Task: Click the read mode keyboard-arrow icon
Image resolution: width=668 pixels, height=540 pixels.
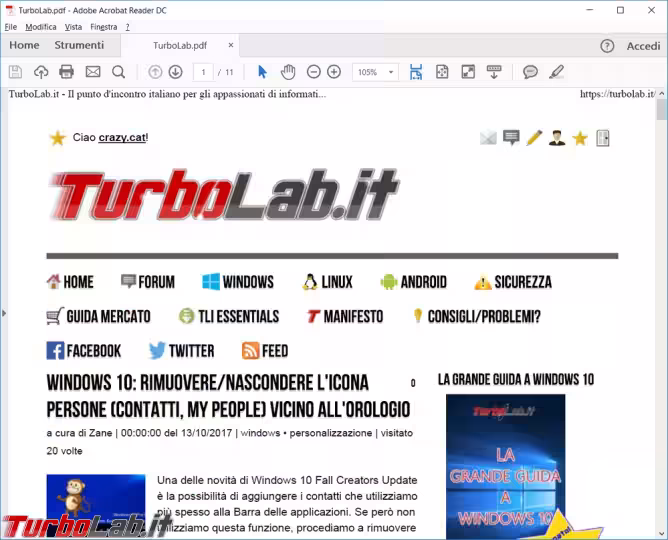Action: 494,72
